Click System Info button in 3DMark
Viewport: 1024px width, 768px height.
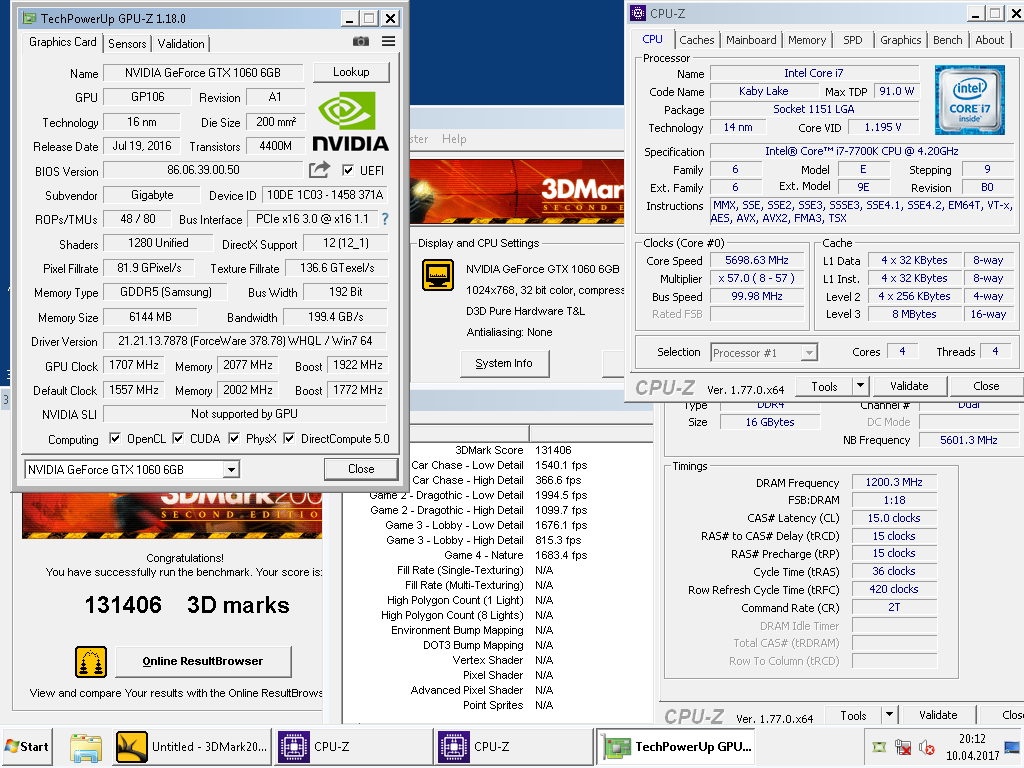tap(504, 364)
